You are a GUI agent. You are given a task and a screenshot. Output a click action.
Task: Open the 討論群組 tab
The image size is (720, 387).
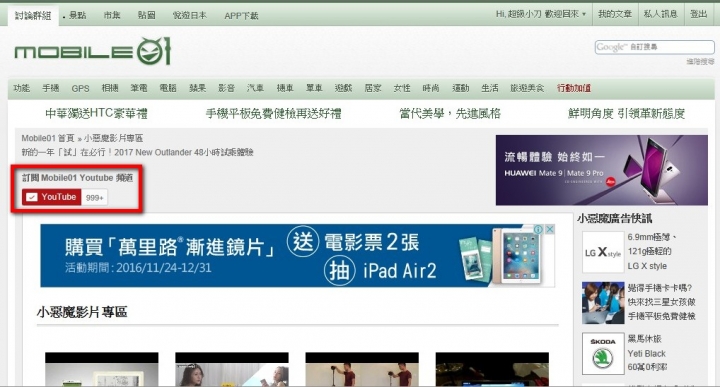click(33, 16)
